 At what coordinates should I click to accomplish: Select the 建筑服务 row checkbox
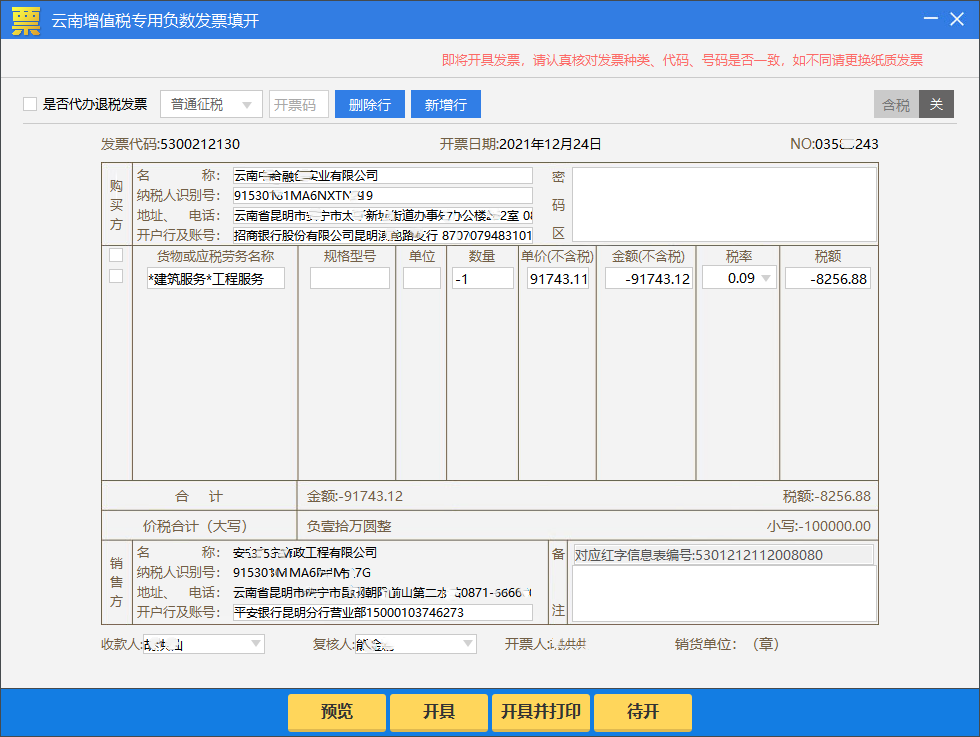pyautogui.click(x=116, y=276)
